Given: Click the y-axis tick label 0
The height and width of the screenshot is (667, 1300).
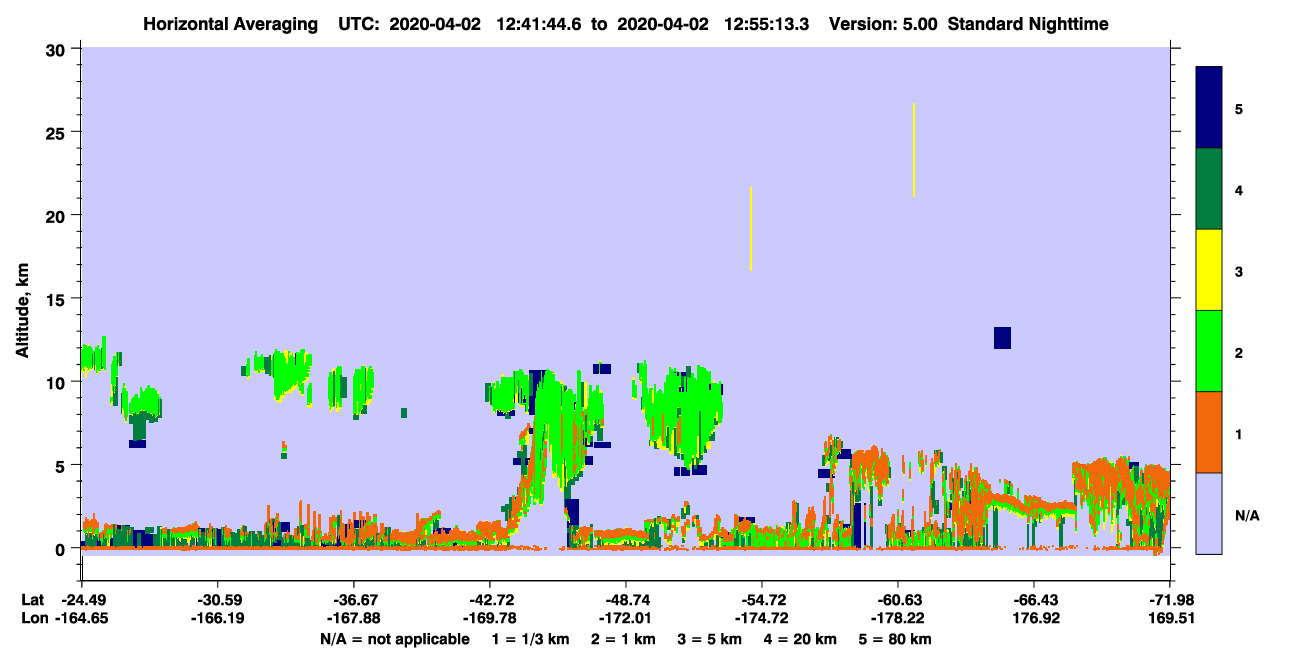Looking at the screenshot, I should pyautogui.click(x=62, y=549).
